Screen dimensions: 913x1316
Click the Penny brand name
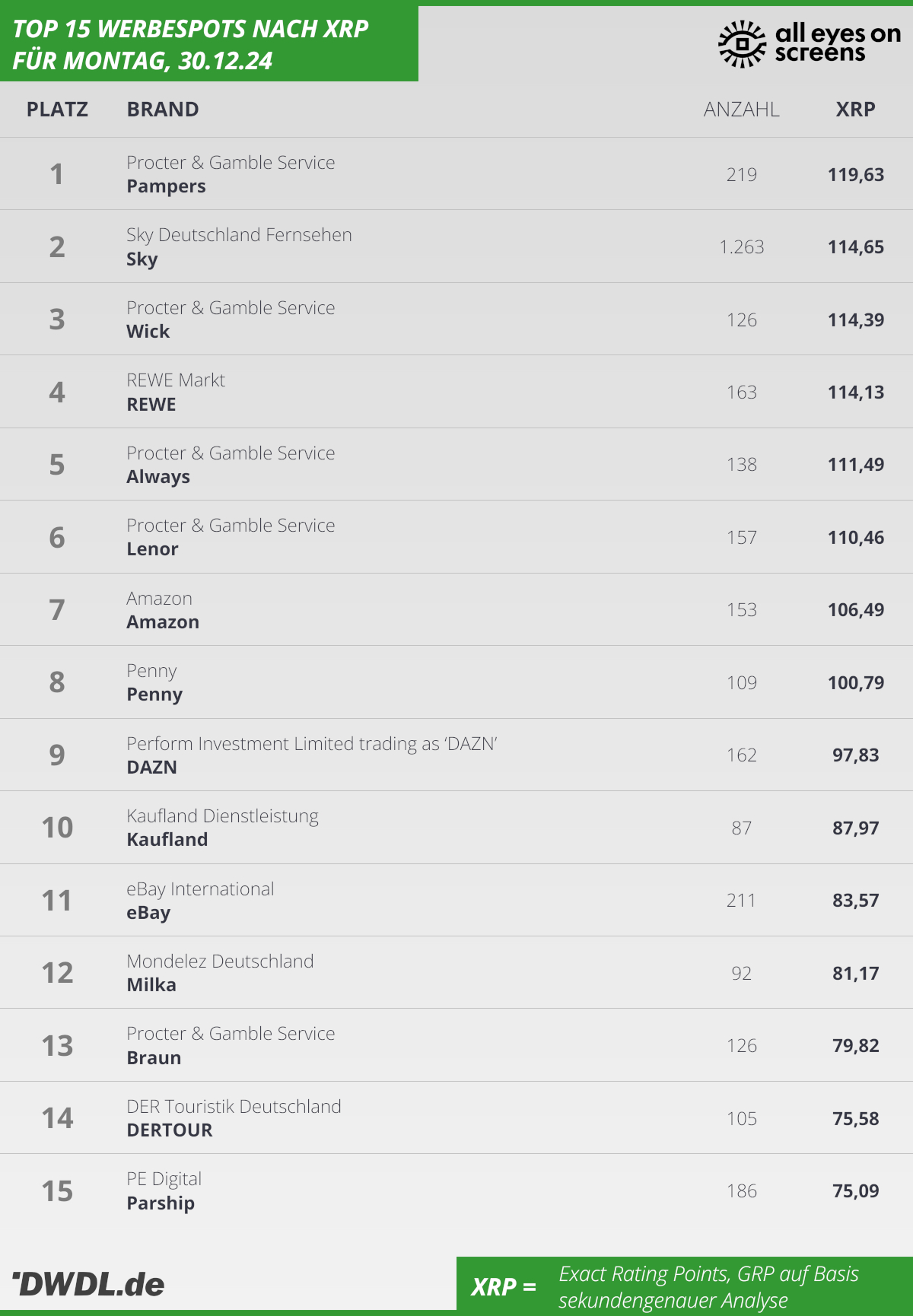click(154, 695)
